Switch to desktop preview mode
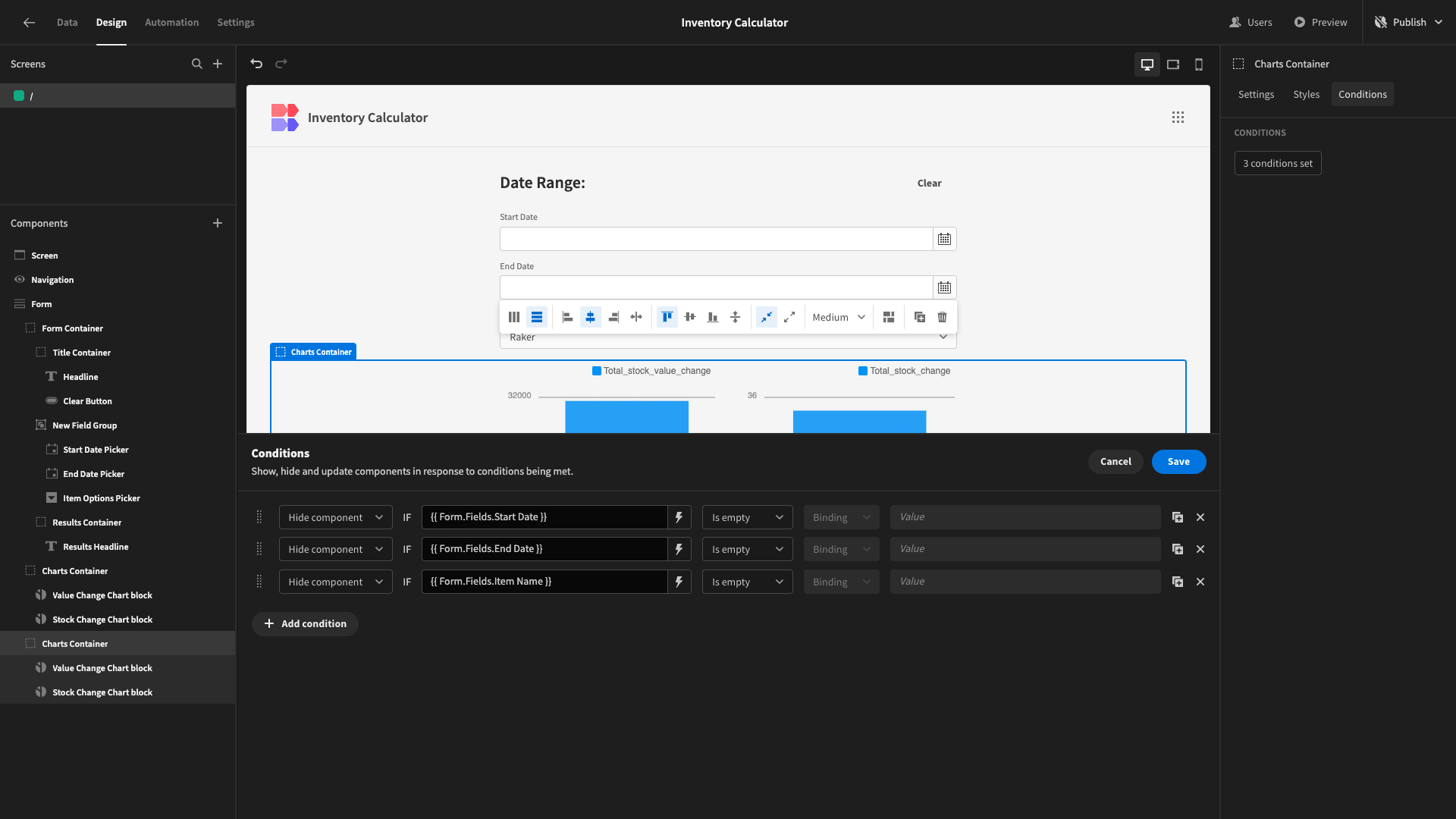 [1147, 64]
